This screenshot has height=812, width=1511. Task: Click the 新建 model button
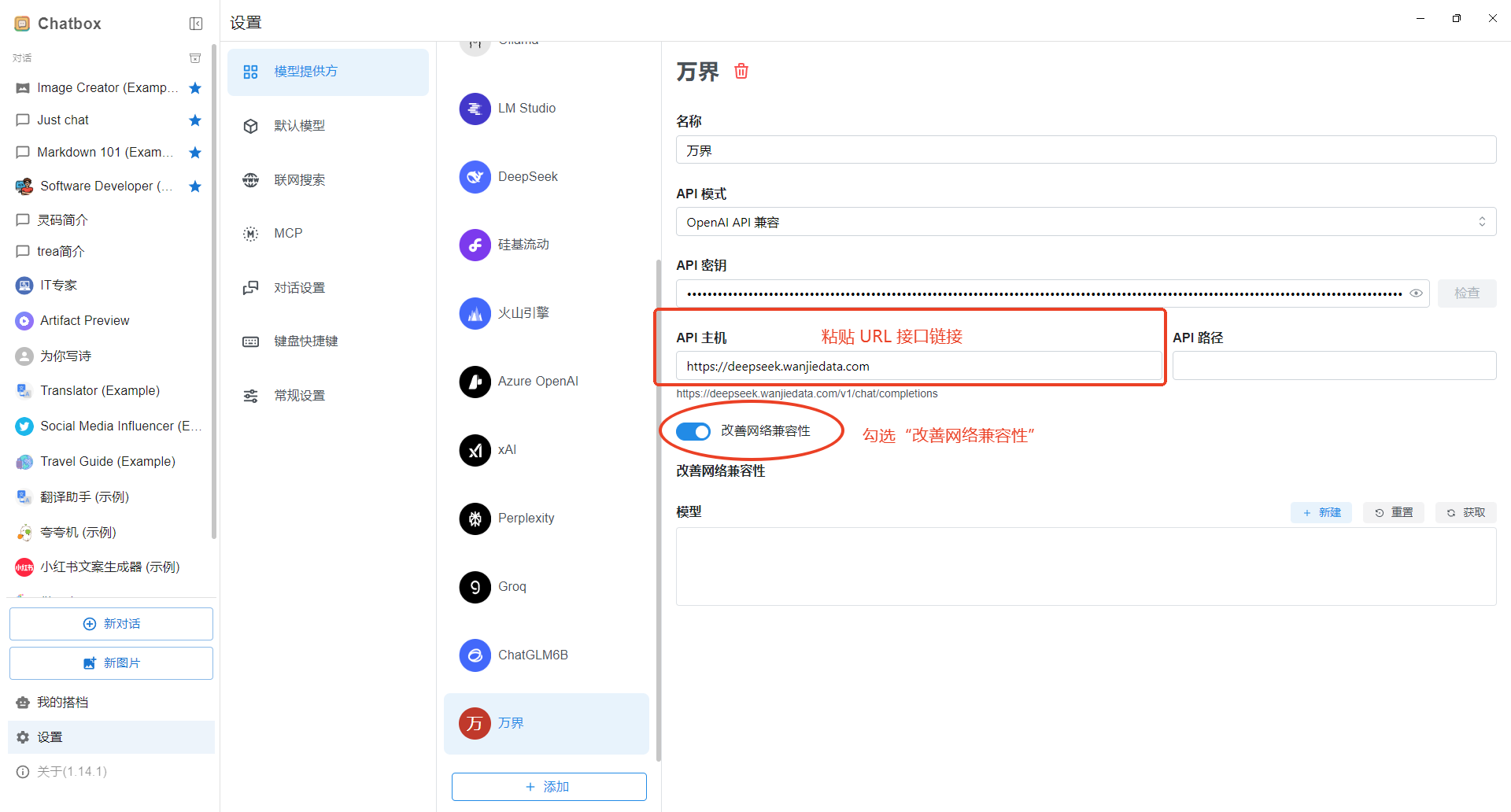tap(1321, 512)
